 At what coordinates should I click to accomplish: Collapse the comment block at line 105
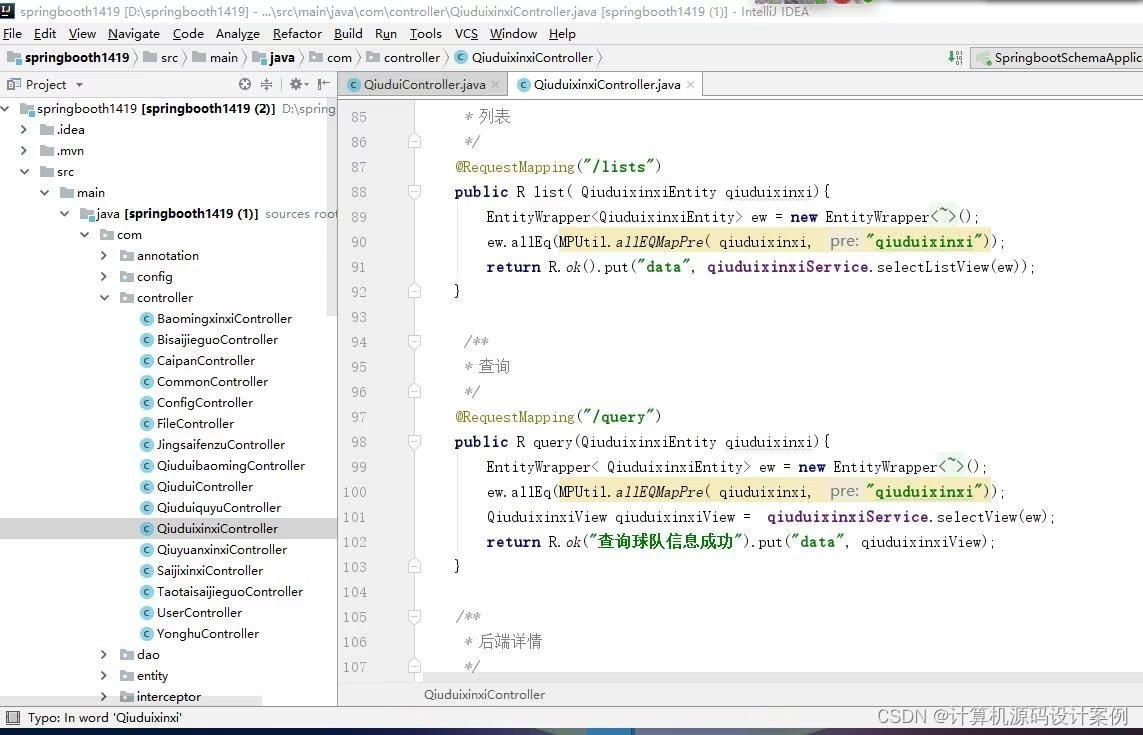[x=414, y=617]
